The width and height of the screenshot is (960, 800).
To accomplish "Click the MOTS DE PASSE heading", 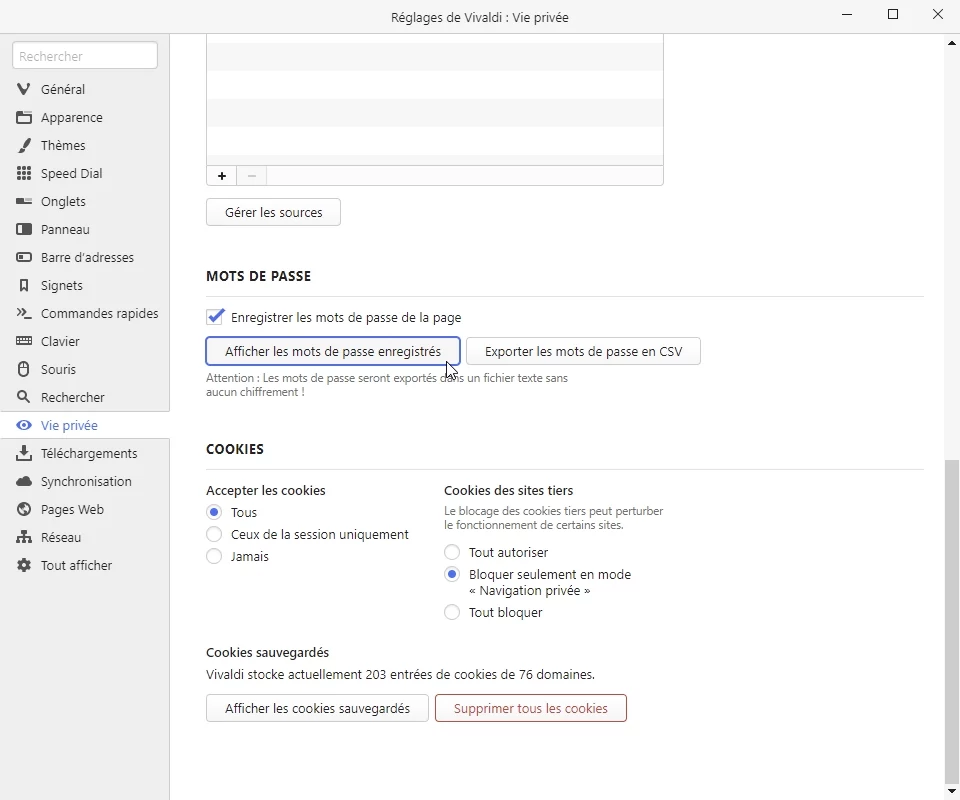I will coord(258,276).
